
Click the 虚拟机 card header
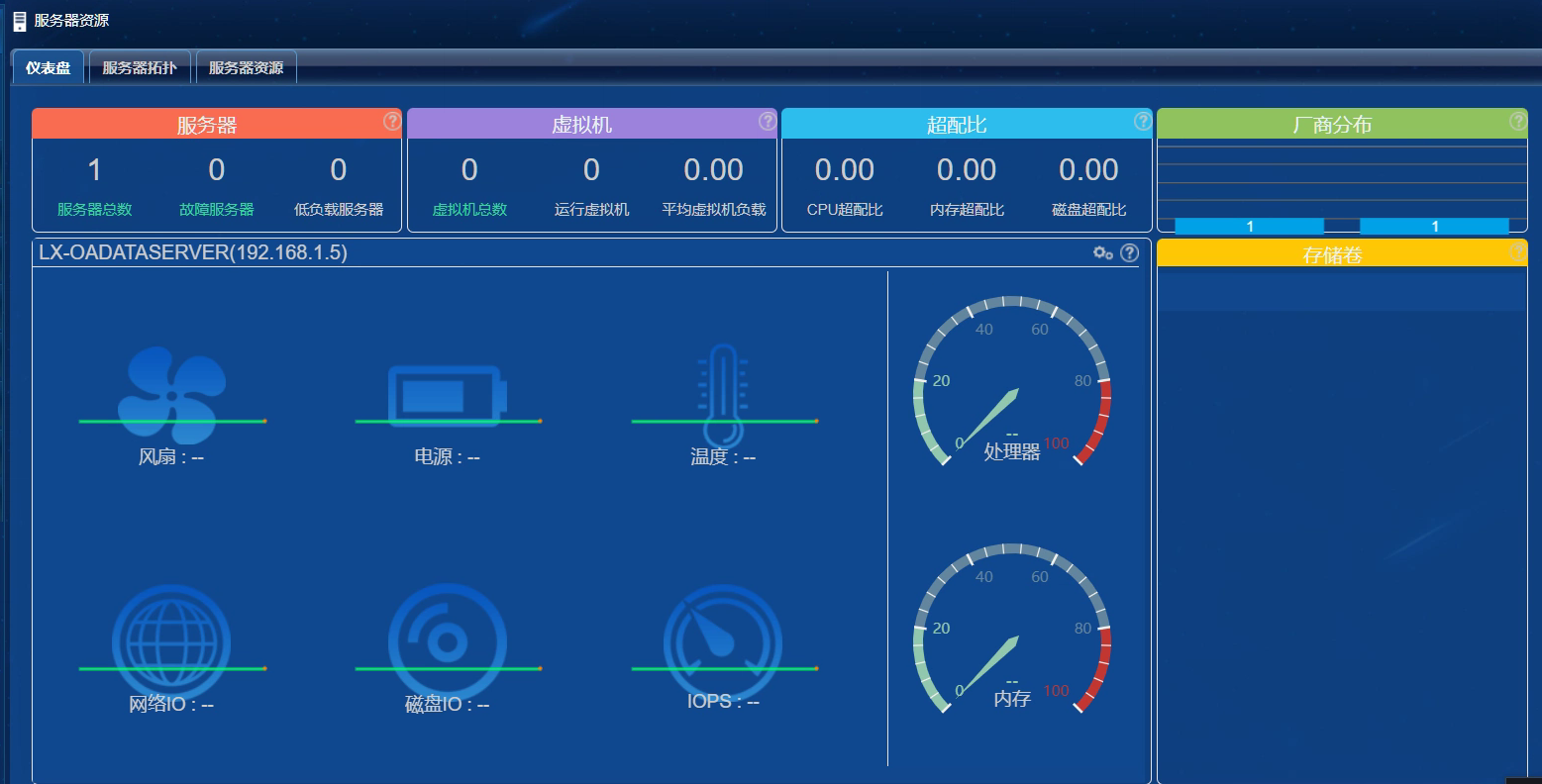(x=592, y=124)
